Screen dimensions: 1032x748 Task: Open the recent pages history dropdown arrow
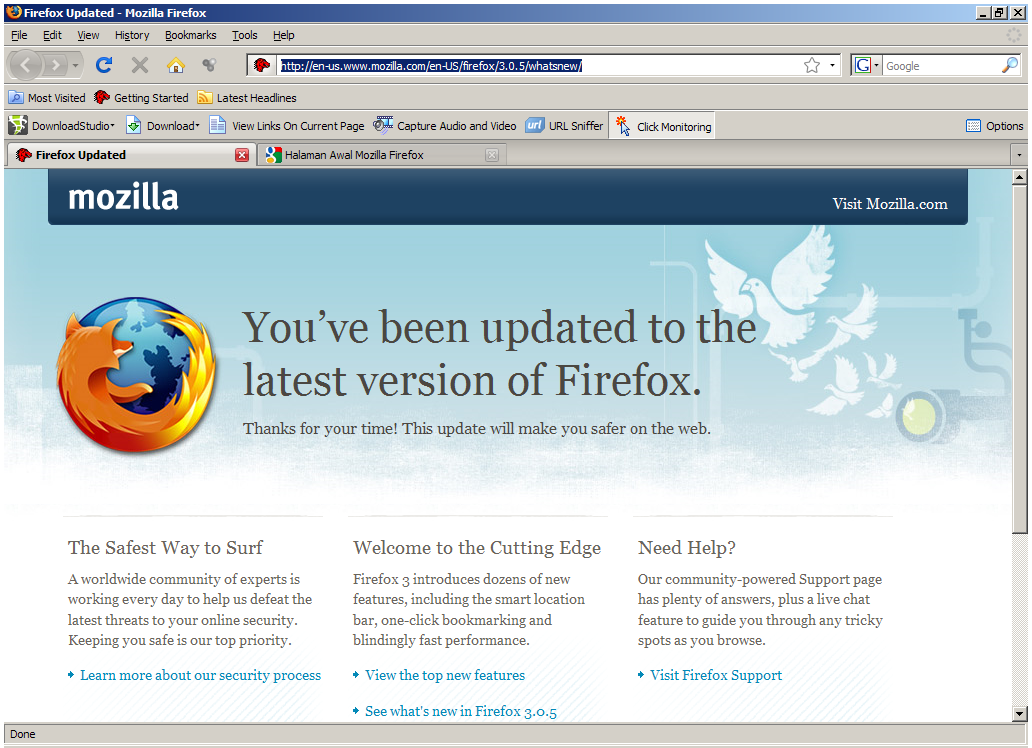coord(76,65)
